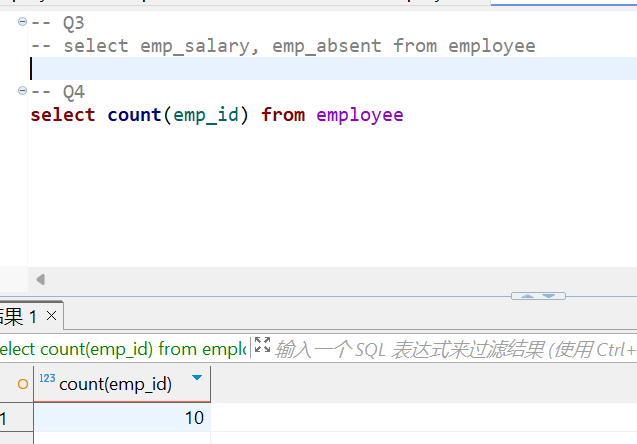This screenshot has height=444, width=637.
Task: Place the cursor on the count keyword
Action: pyautogui.click(x=134, y=115)
